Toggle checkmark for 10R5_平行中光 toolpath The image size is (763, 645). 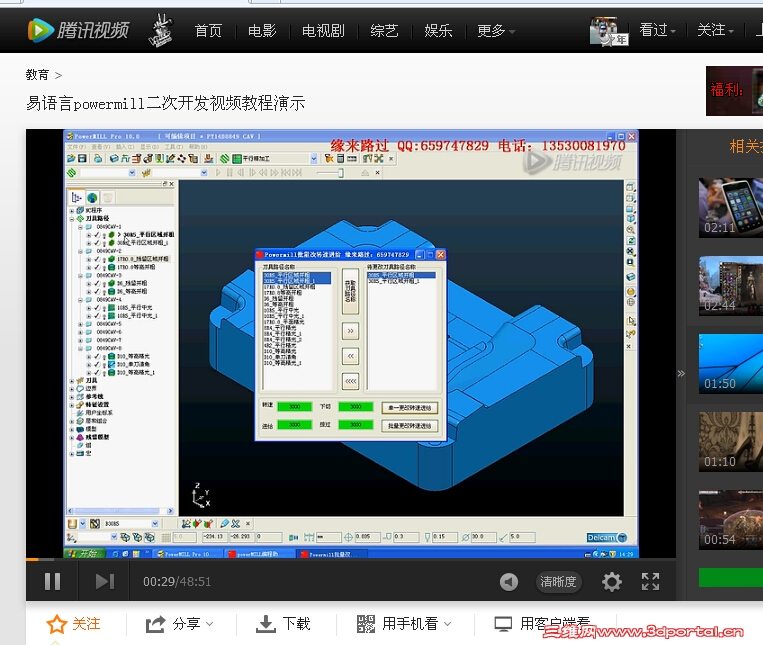[x=97, y=307]
